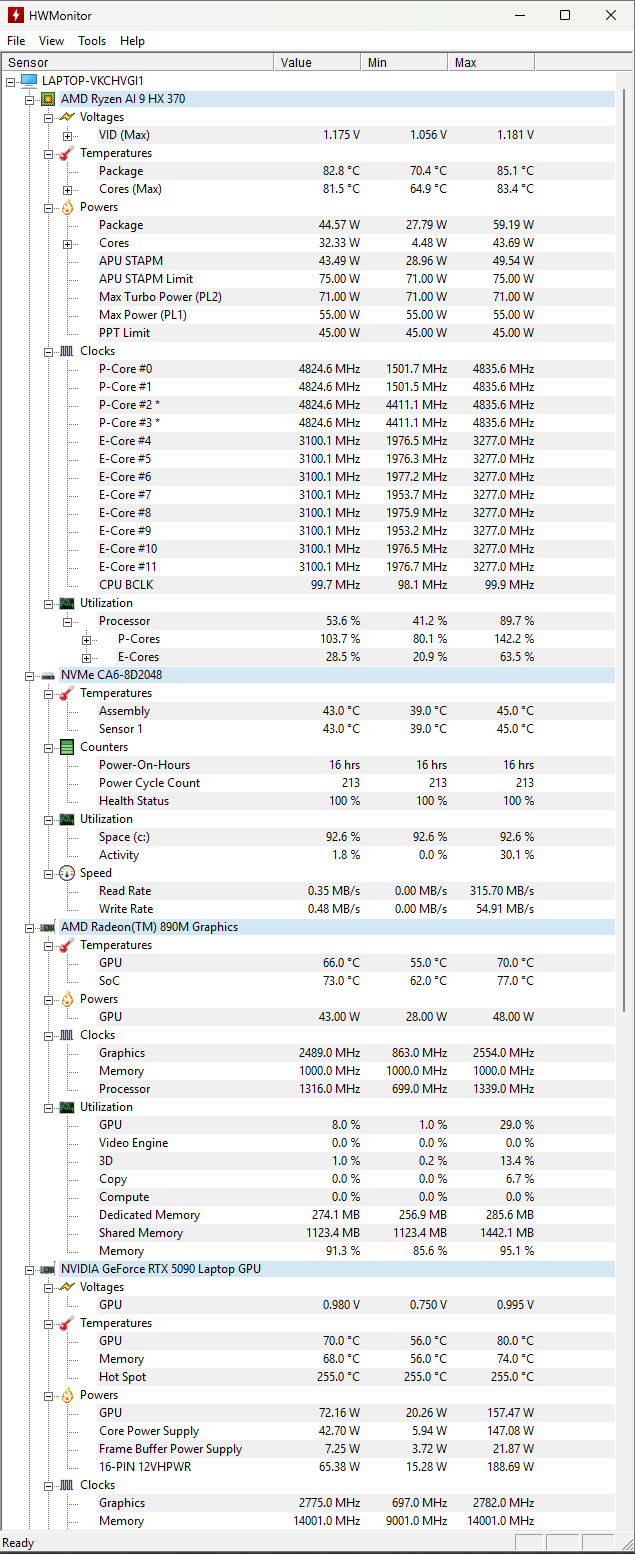
Task: Collapse the NVMe CA6-8D2048 node
Action: pyautogui.click(x=30, y=675)
